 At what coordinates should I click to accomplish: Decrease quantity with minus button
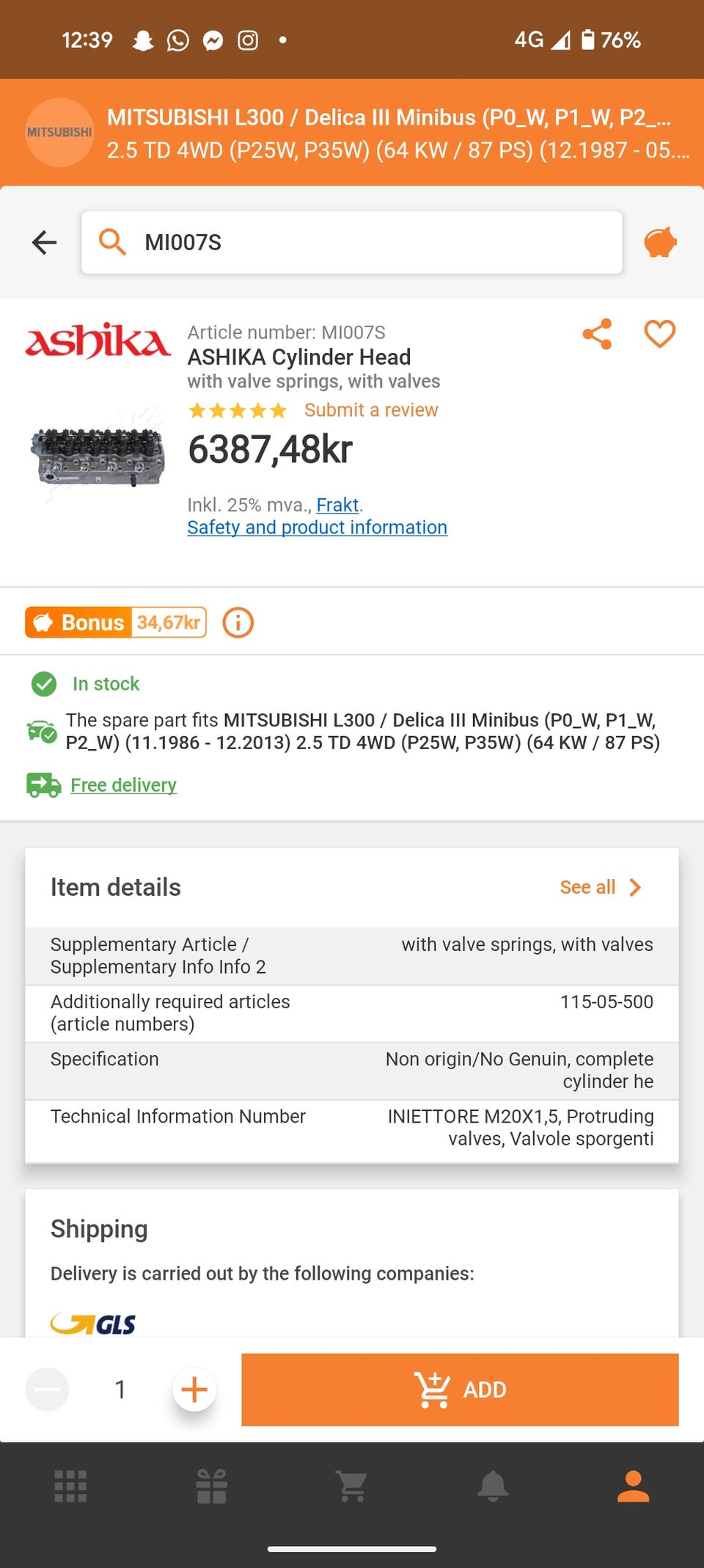48,1389
